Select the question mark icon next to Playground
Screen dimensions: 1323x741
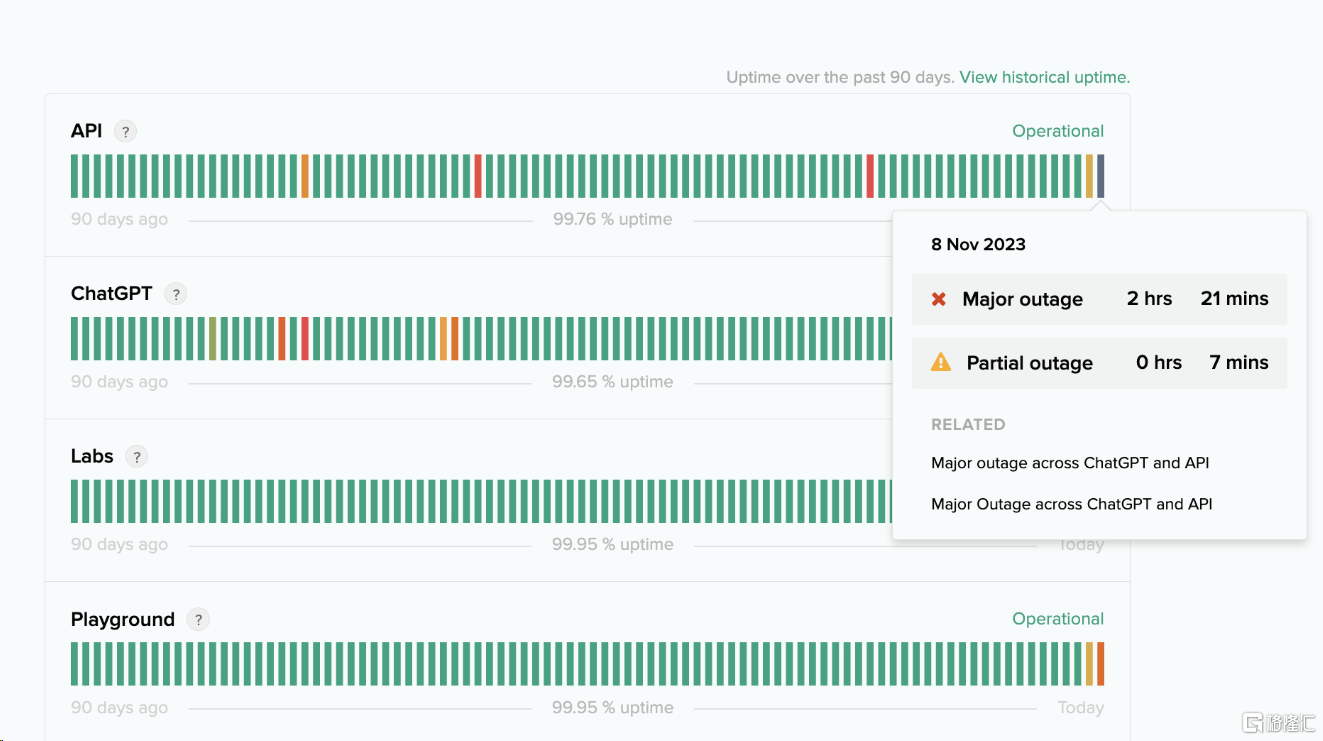pyautogui.click(x=198, y=620)
